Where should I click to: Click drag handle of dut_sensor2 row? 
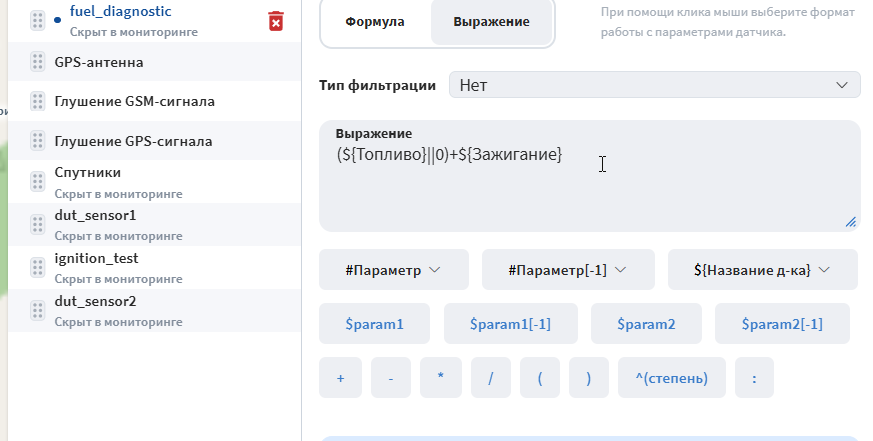tap(37, 310)
